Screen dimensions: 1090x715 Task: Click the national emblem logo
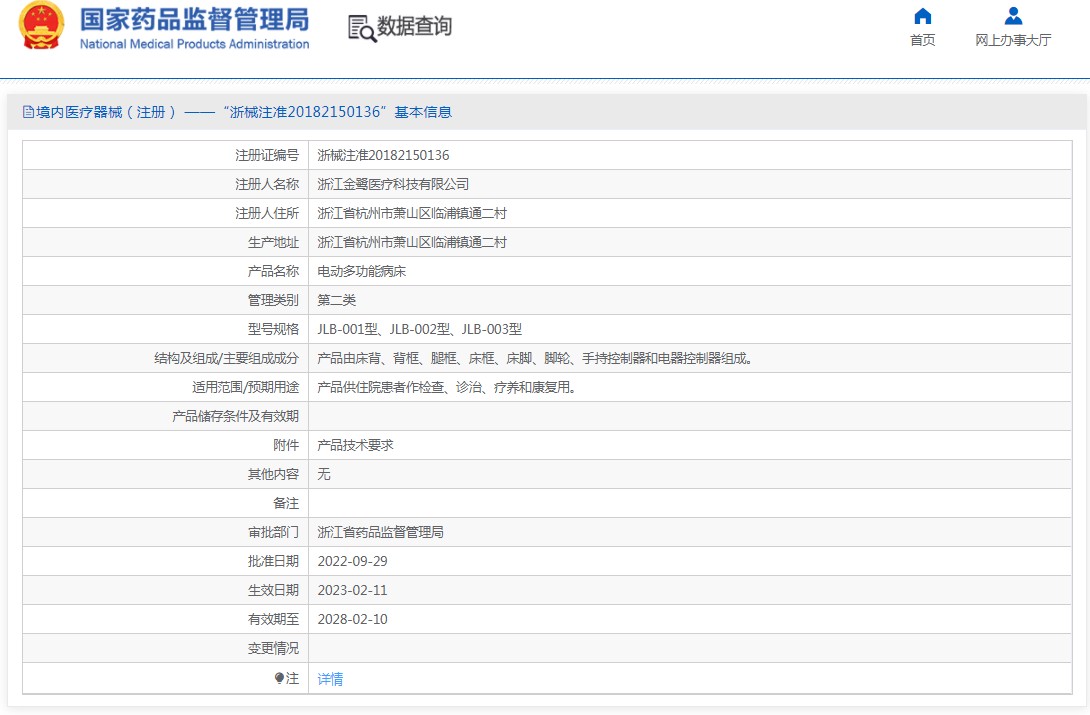41,26
